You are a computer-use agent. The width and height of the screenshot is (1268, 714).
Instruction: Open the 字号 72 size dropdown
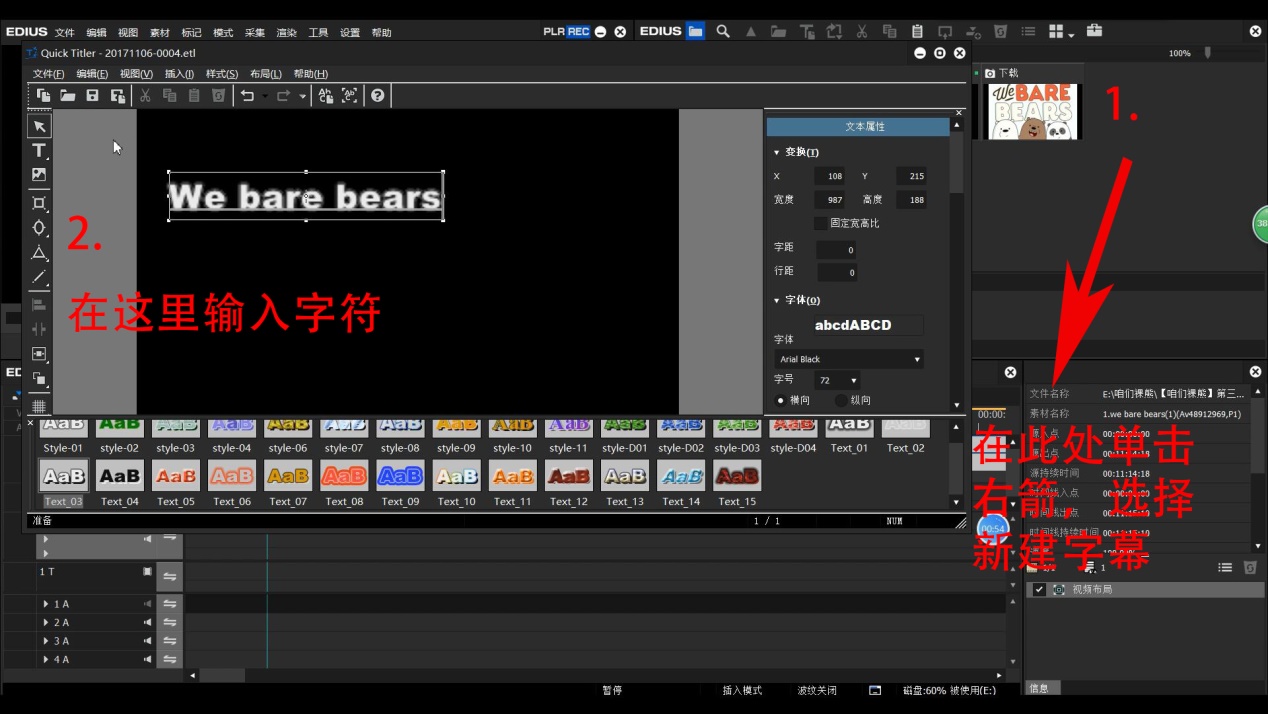837,380
